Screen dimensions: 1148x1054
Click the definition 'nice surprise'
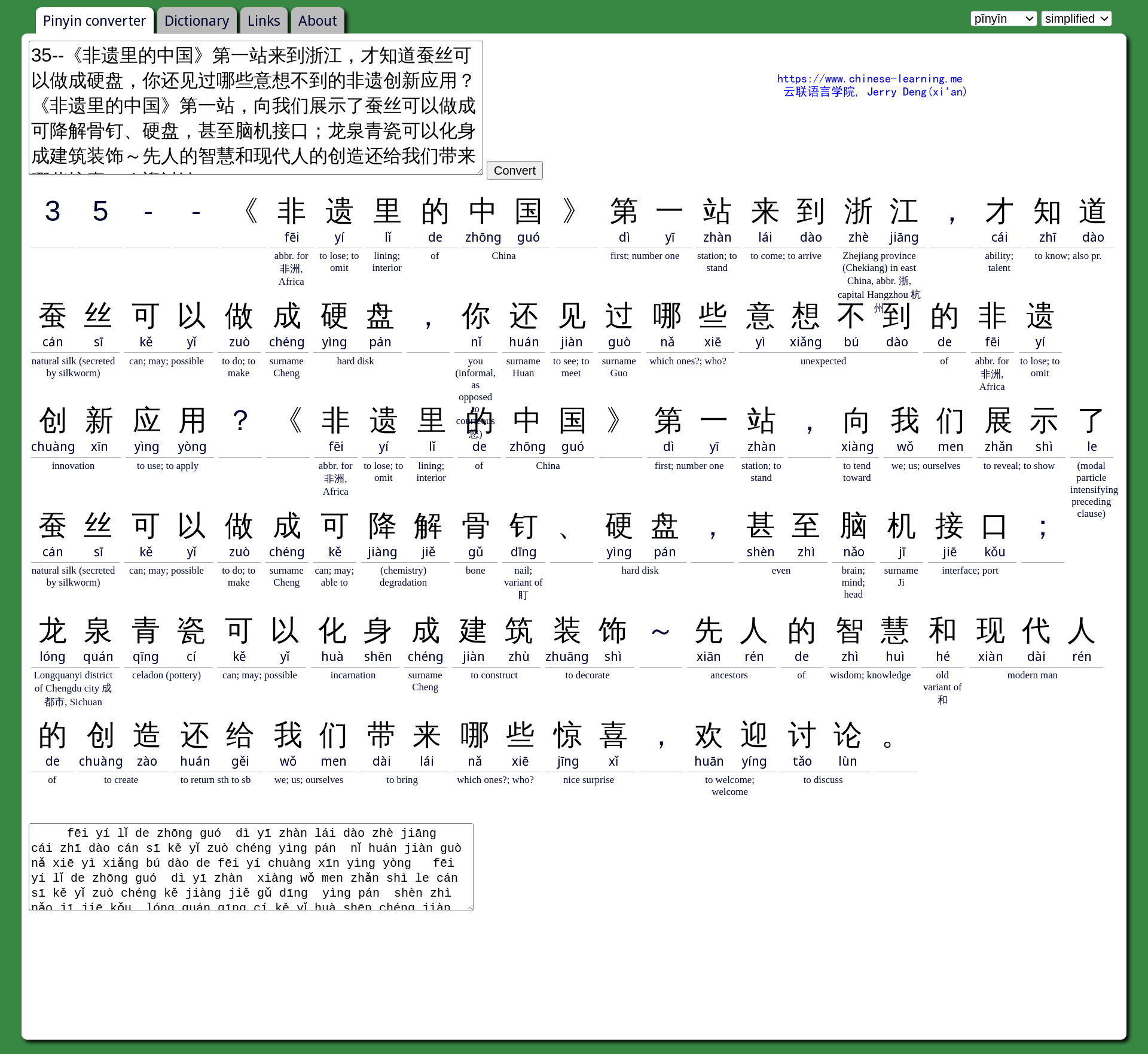588,779
